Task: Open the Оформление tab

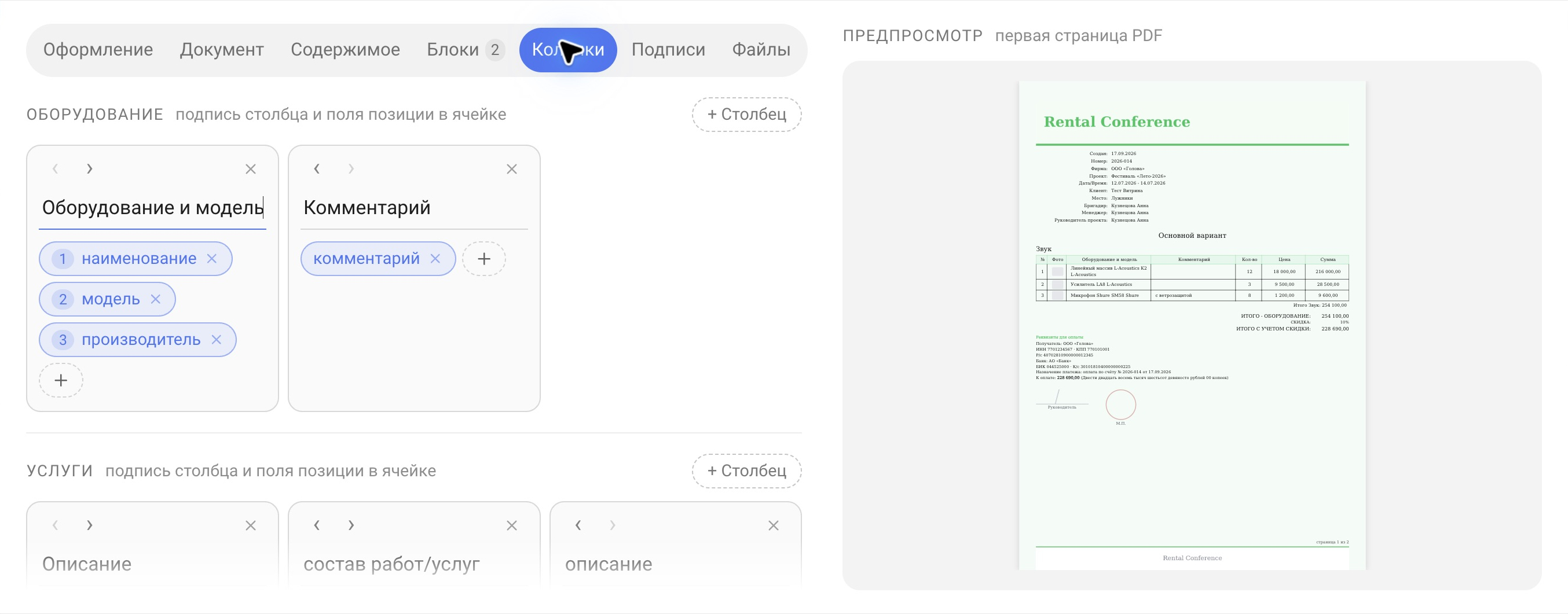Action: click(98, 50)
